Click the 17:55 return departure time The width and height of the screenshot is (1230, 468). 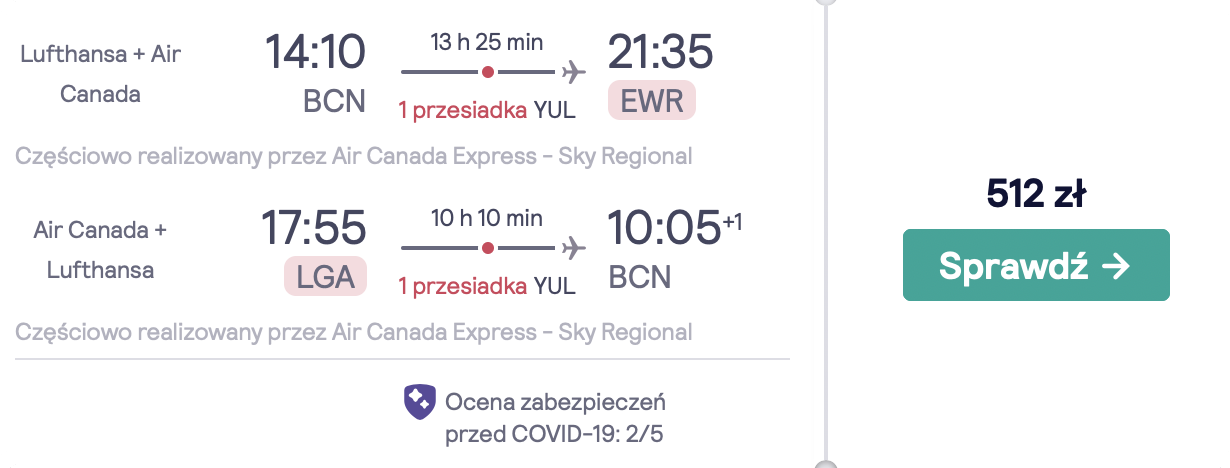point(314,227)
